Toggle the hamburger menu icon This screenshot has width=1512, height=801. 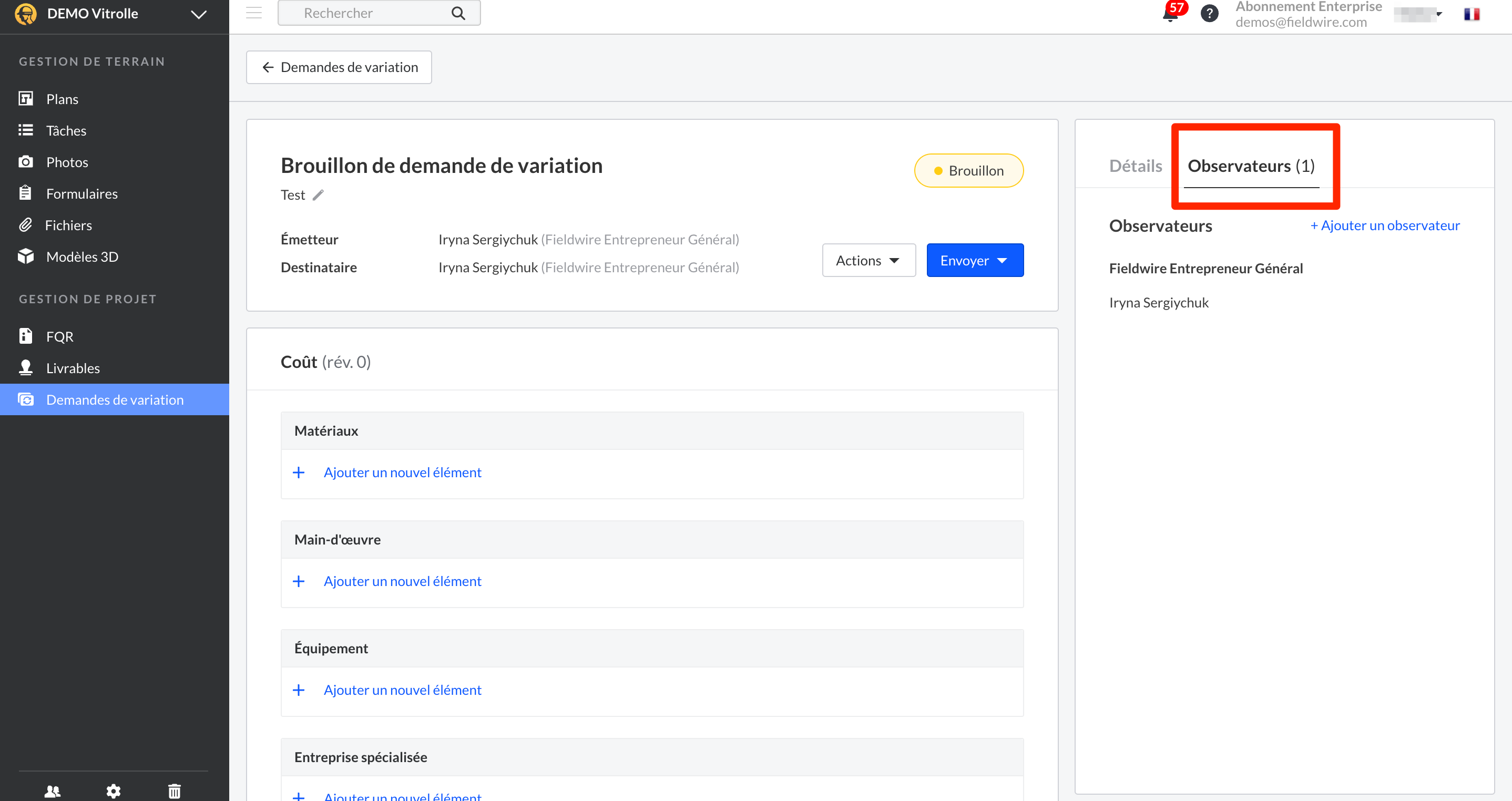[253, 12]
